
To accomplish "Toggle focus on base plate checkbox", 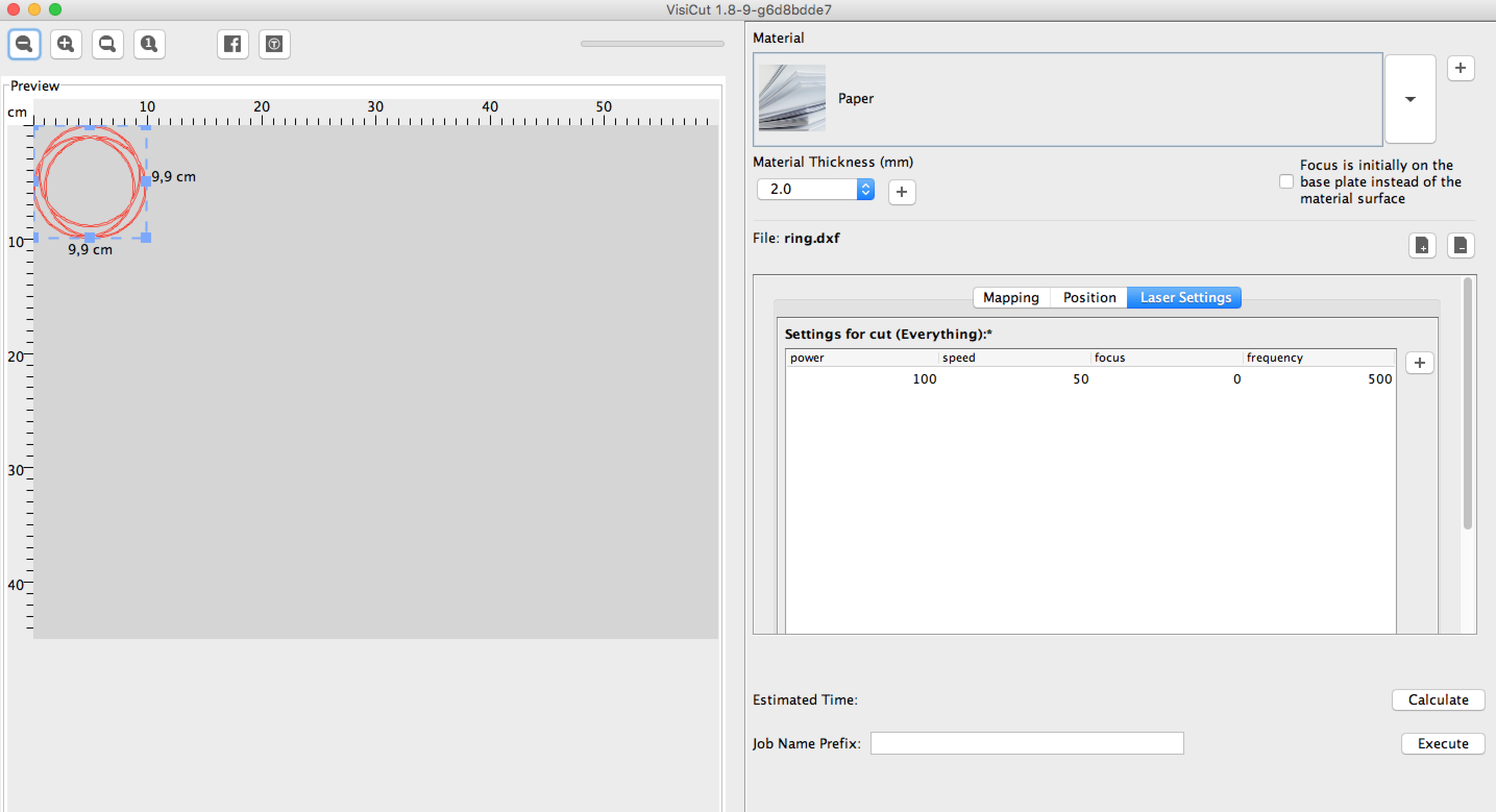I will point(1284,181).
